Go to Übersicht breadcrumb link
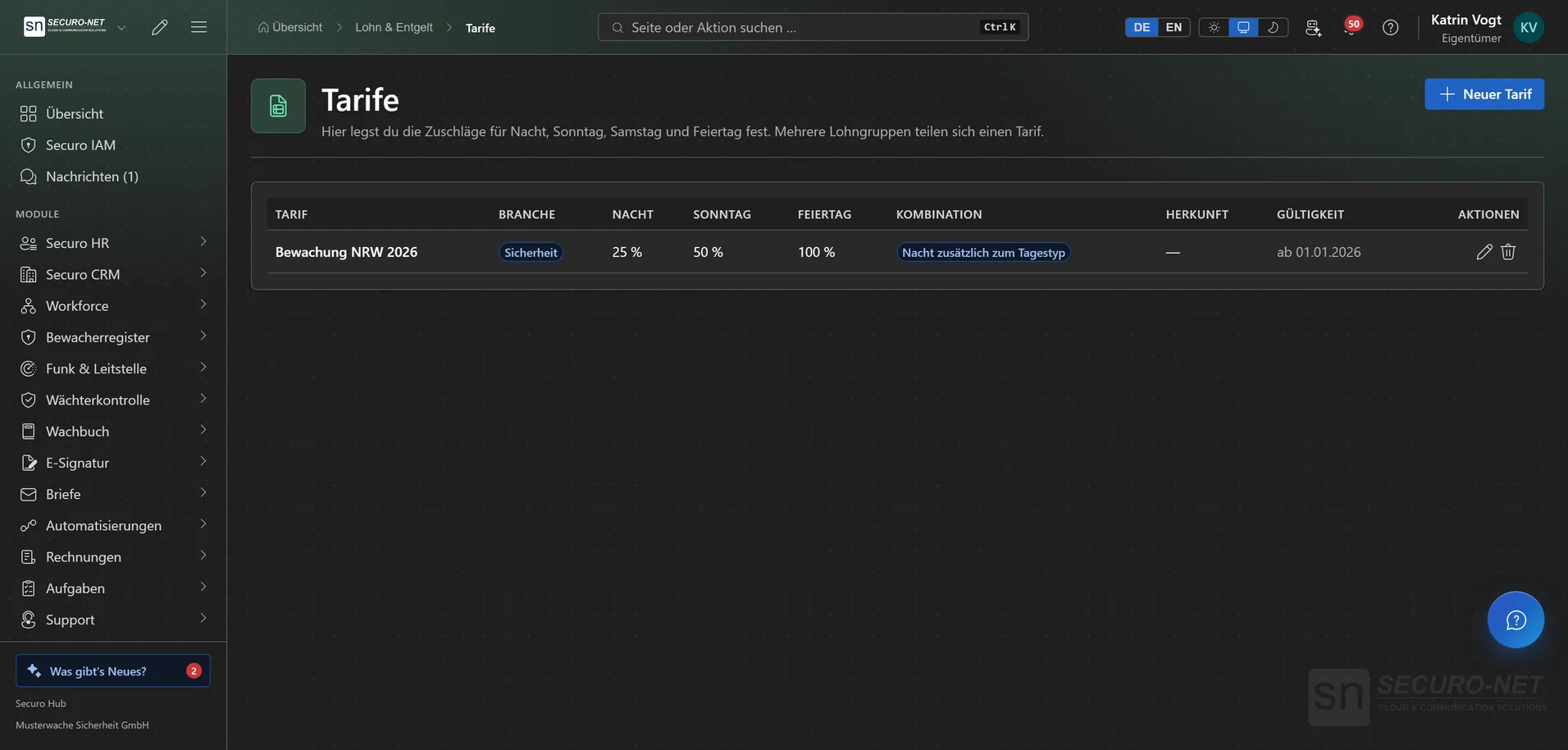 [x=290, y=27]
